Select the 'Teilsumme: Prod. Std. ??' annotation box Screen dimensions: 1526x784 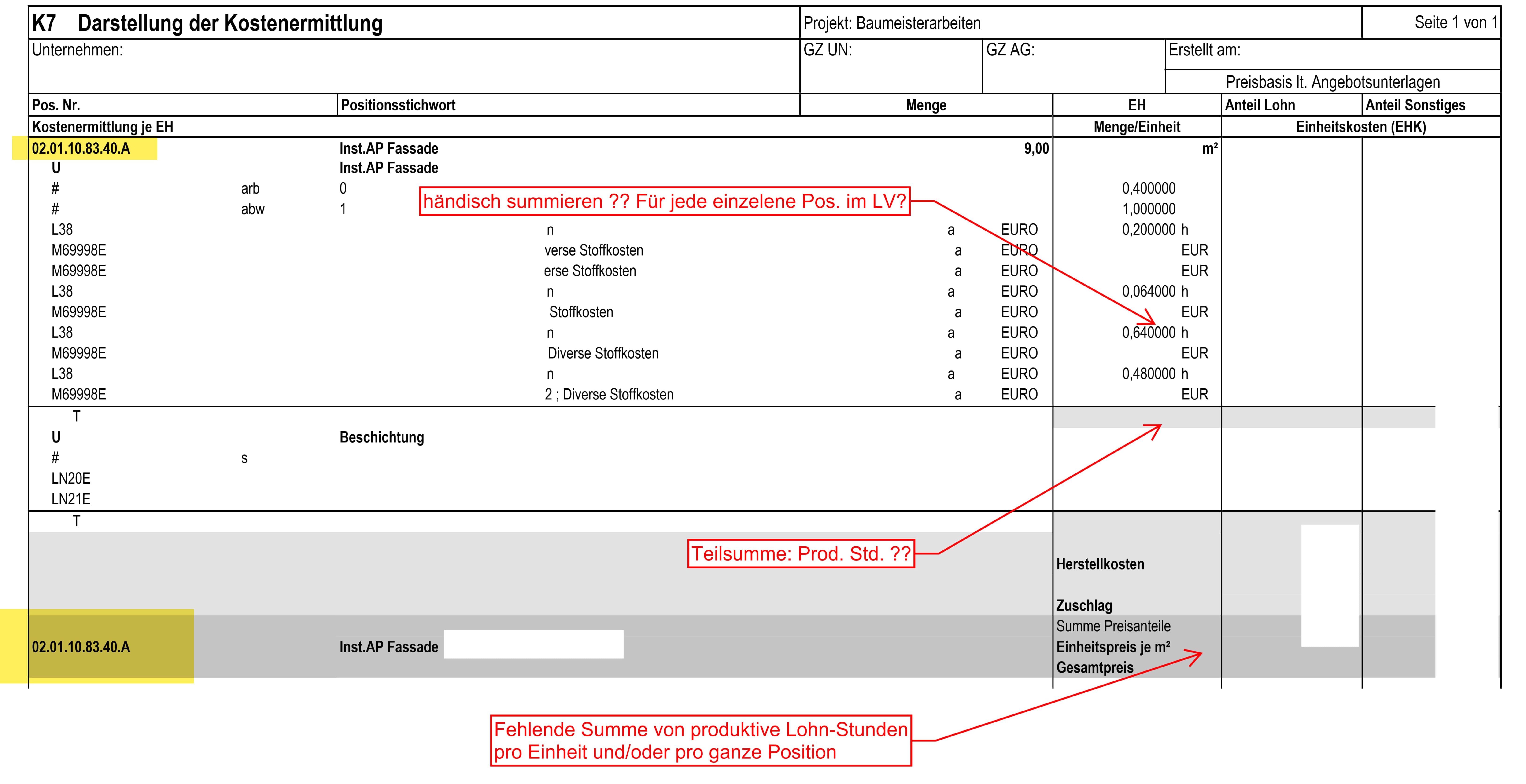(x=801, y=554)
